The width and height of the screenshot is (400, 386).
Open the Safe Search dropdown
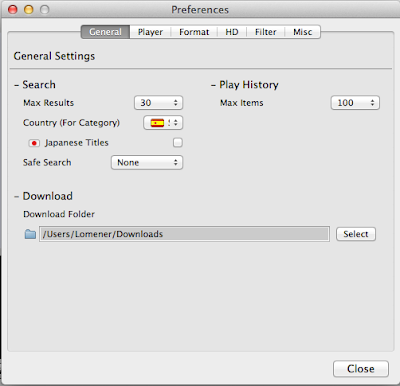point(147,163)
